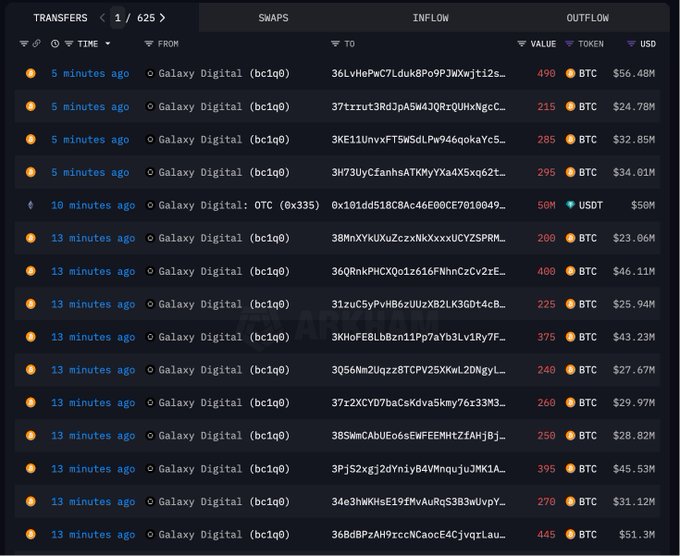Image resolution: width=680 pixels, height=556 pixels.
Task: Go to next page of transfers
Action: click(163, 18)
